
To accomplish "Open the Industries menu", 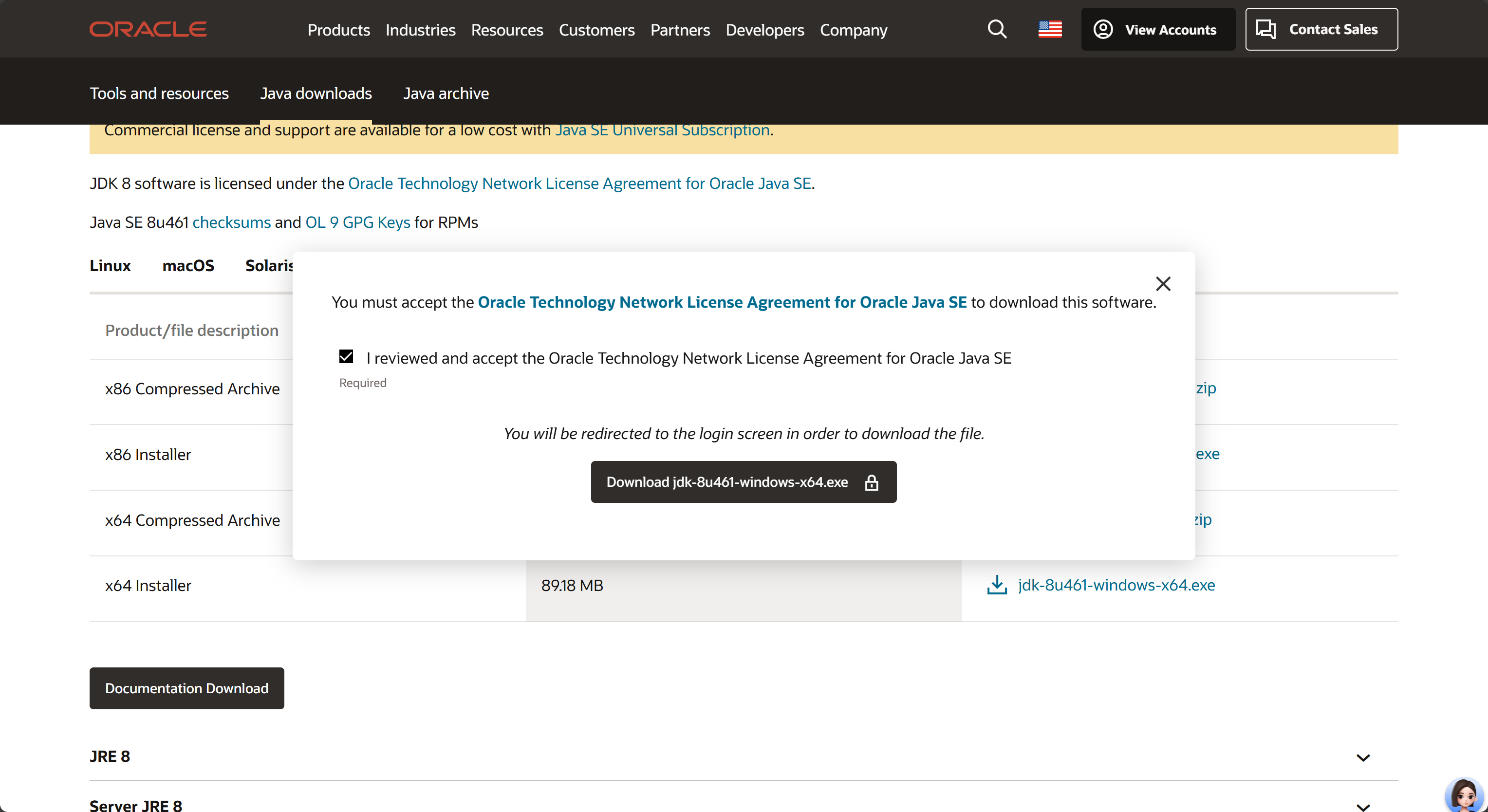I will coord(420,30).
